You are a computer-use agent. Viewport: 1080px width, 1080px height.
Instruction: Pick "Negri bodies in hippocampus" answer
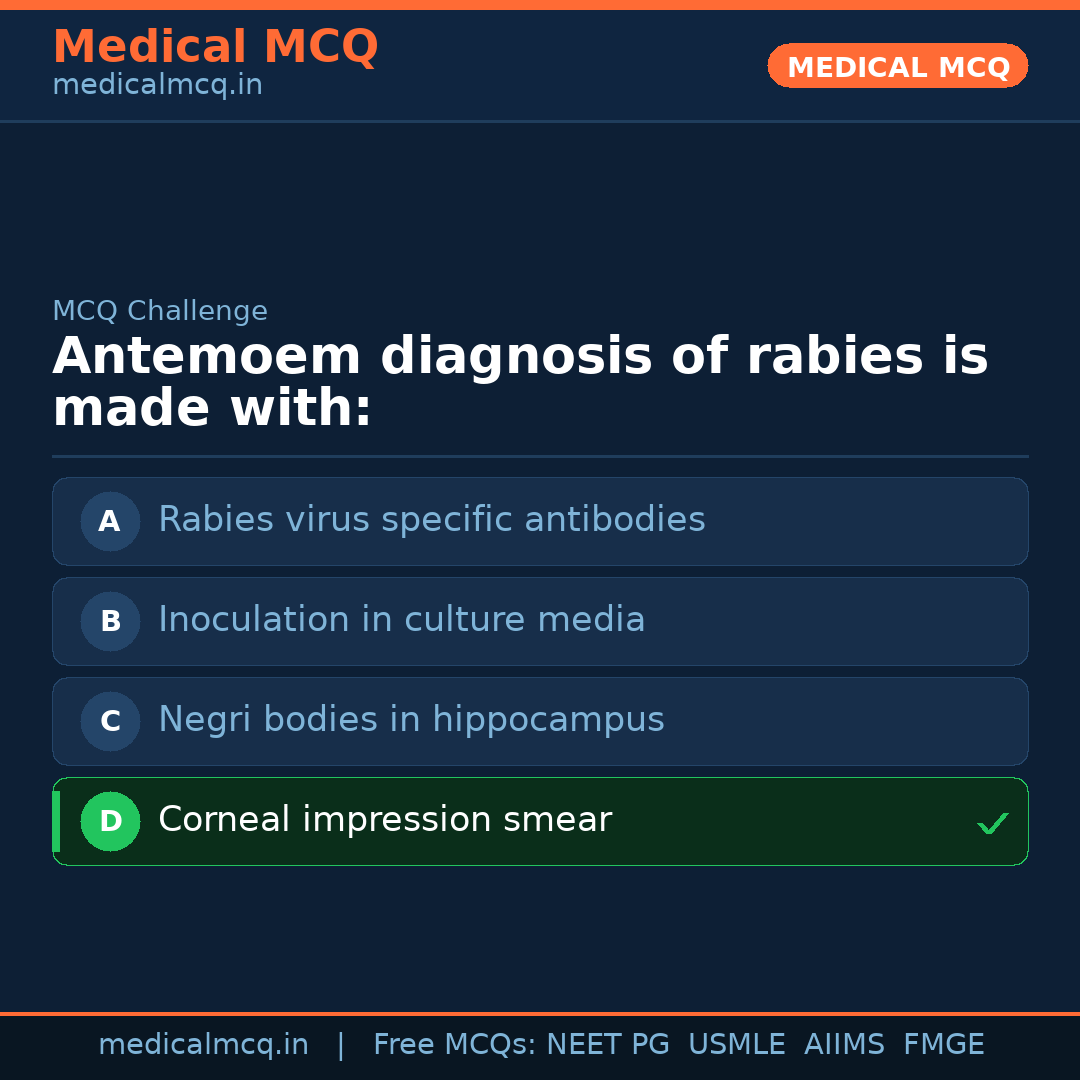click(x=411, y=720)
